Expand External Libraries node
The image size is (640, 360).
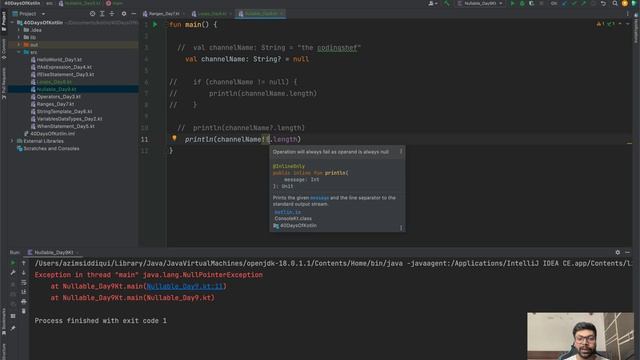(x=12, y=141)
